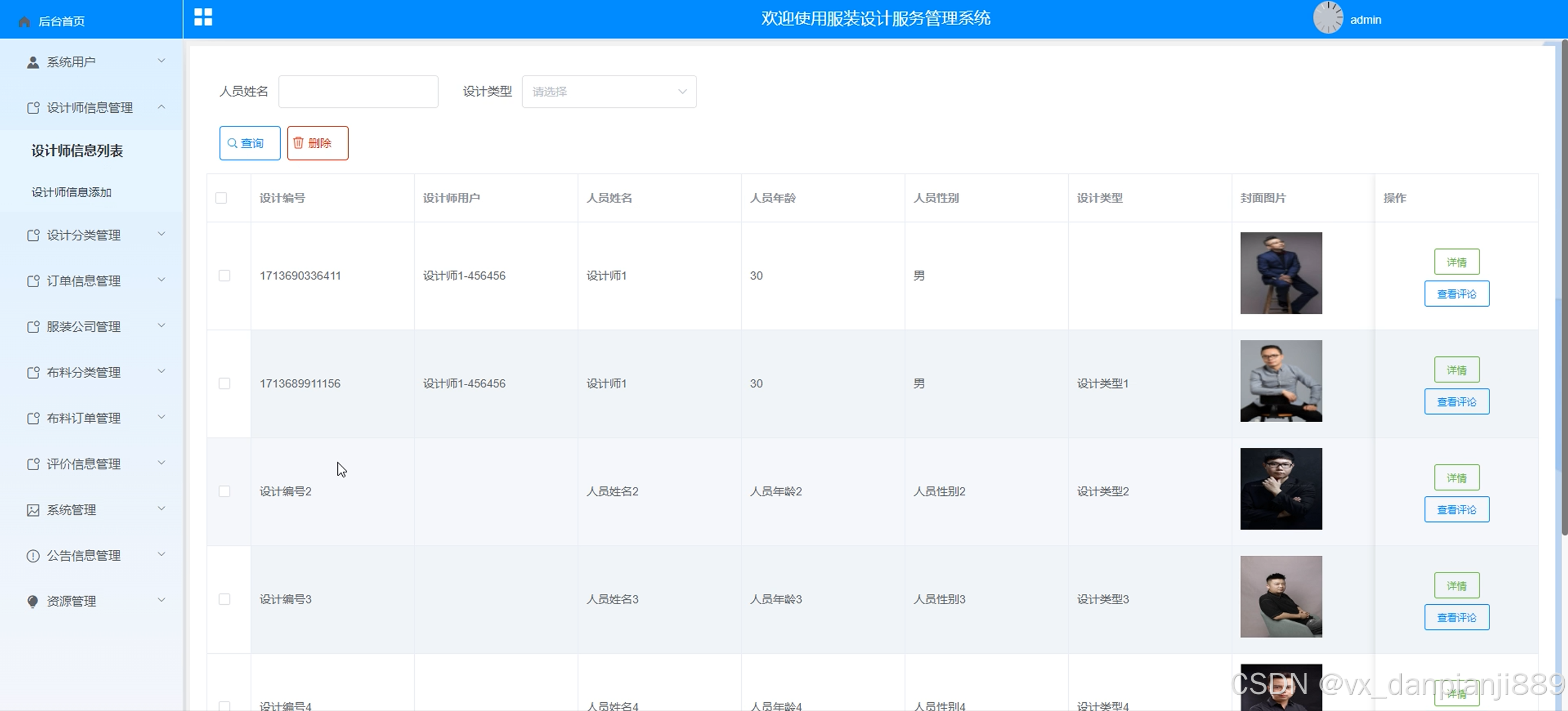Click the 资源管理 bulb icon

point(33,601)
